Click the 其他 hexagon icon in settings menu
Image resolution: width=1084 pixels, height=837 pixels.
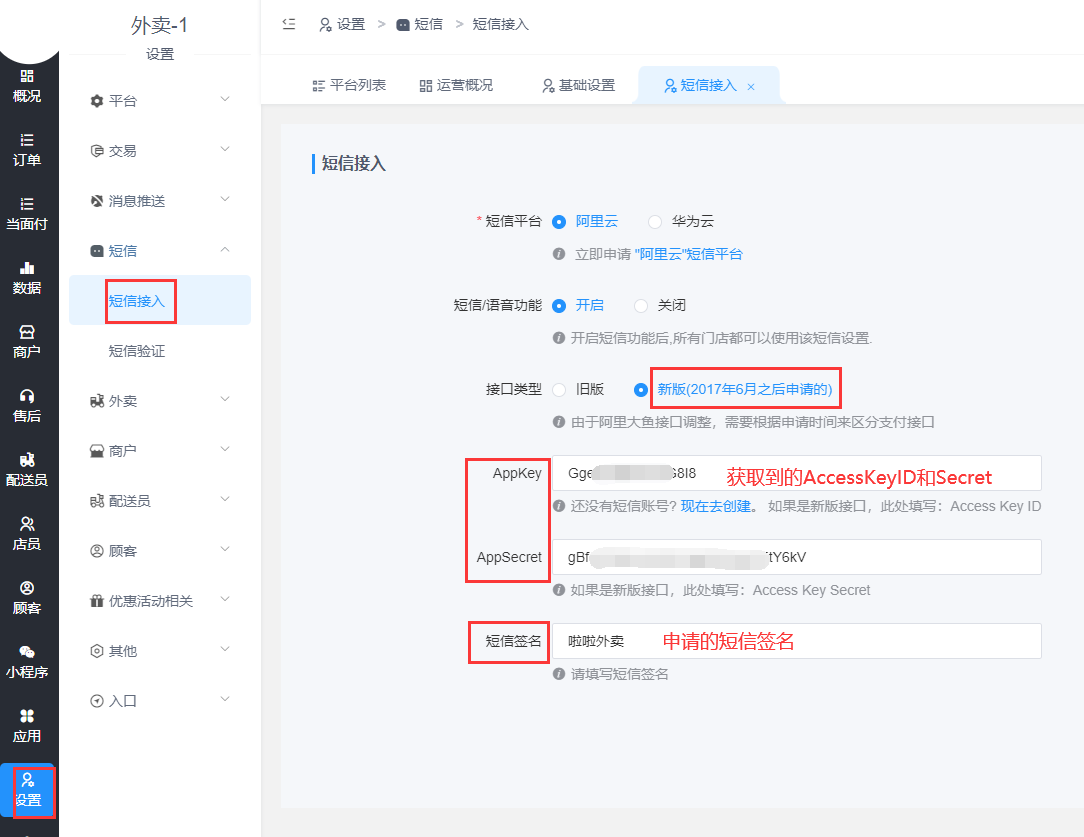(97, 651)
